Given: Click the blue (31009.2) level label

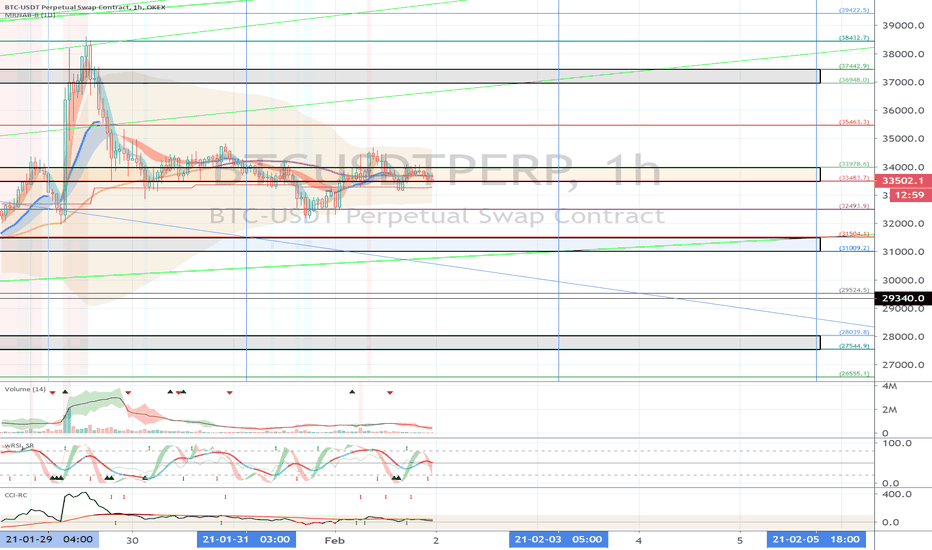Looking at the screenshot, I should pos(854,248).
